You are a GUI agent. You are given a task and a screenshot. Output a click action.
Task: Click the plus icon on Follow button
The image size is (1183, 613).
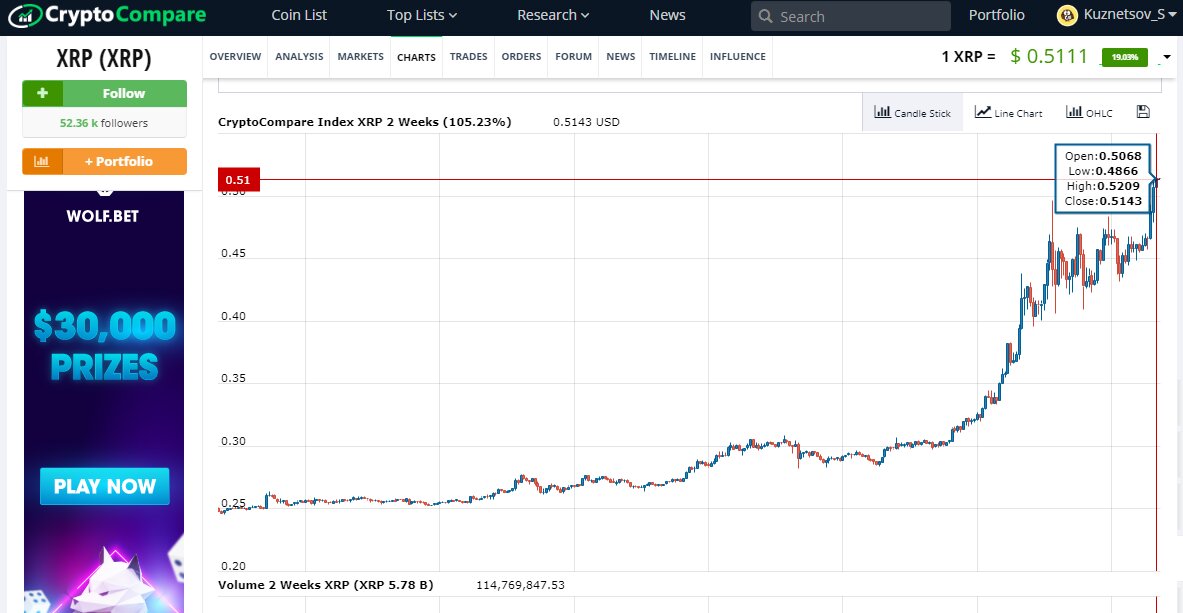pyautogui.click(x=42, y=94)
